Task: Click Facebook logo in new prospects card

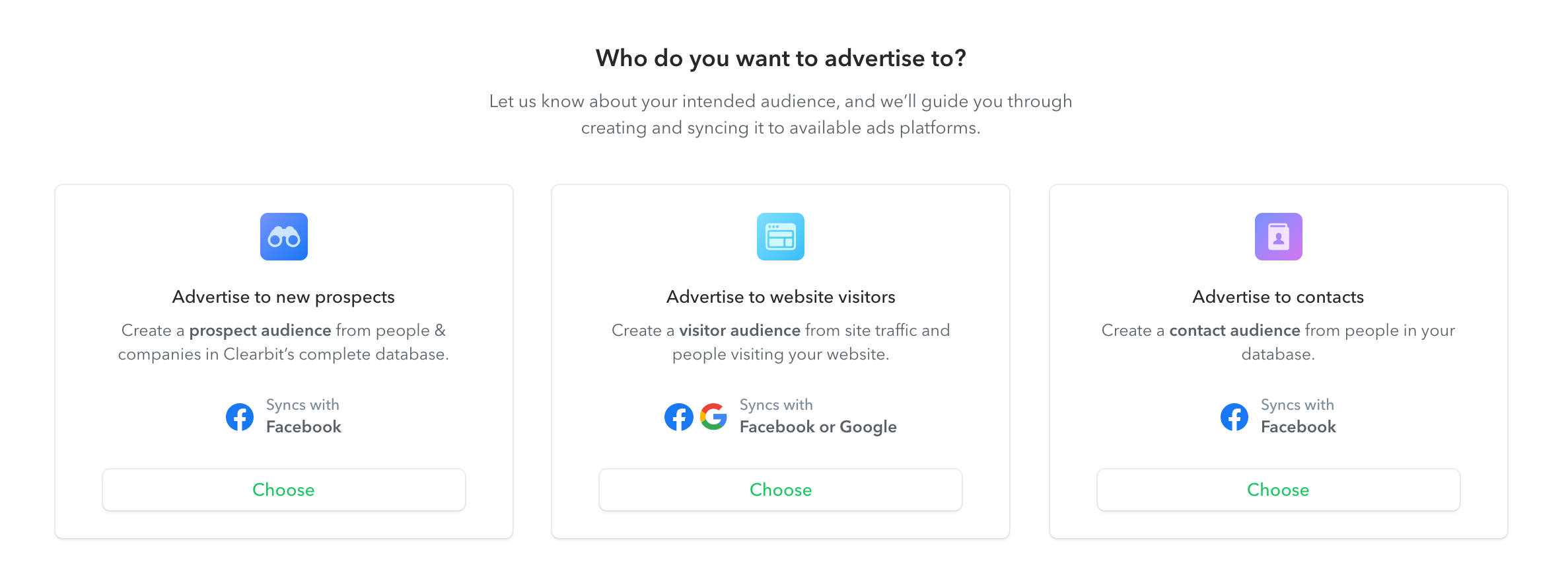Action: pyautogui.click(x=240, y=417)
